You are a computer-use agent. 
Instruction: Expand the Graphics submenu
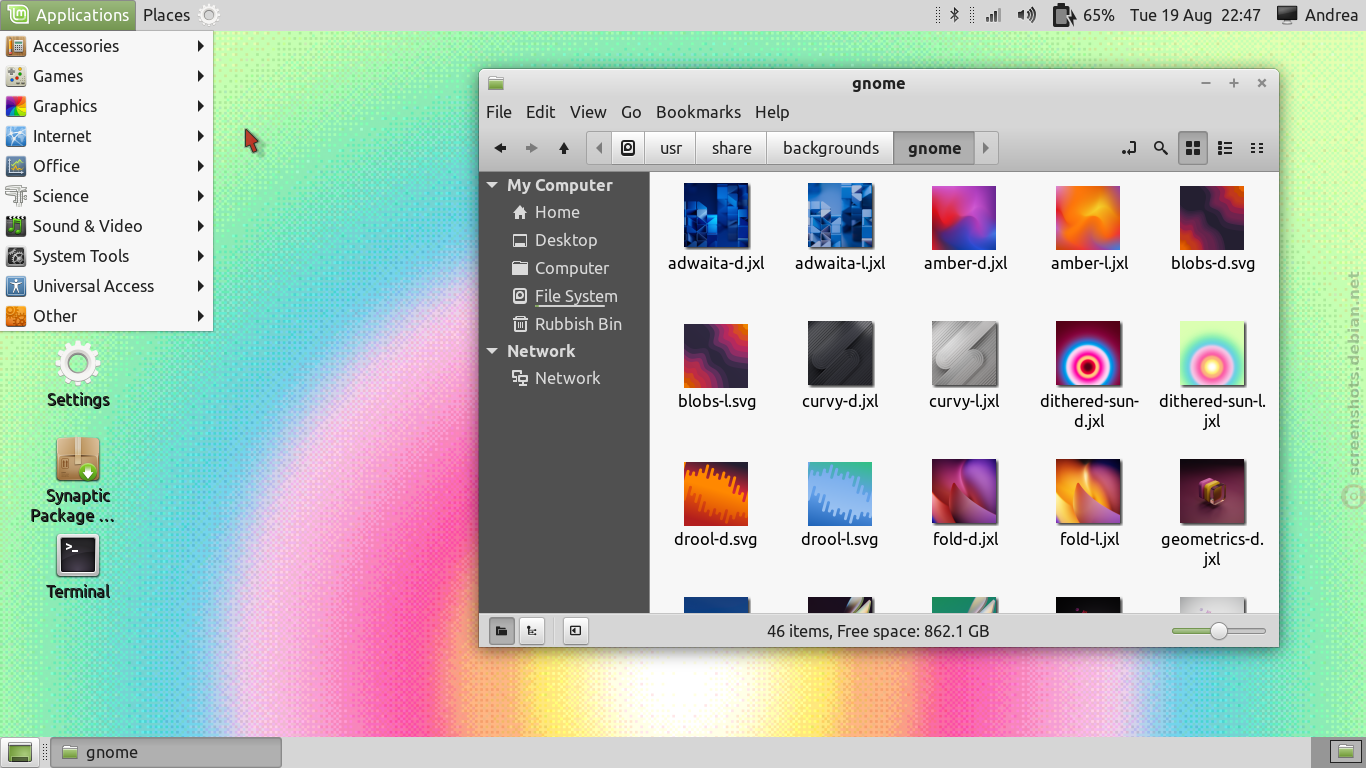pos(107,106)
